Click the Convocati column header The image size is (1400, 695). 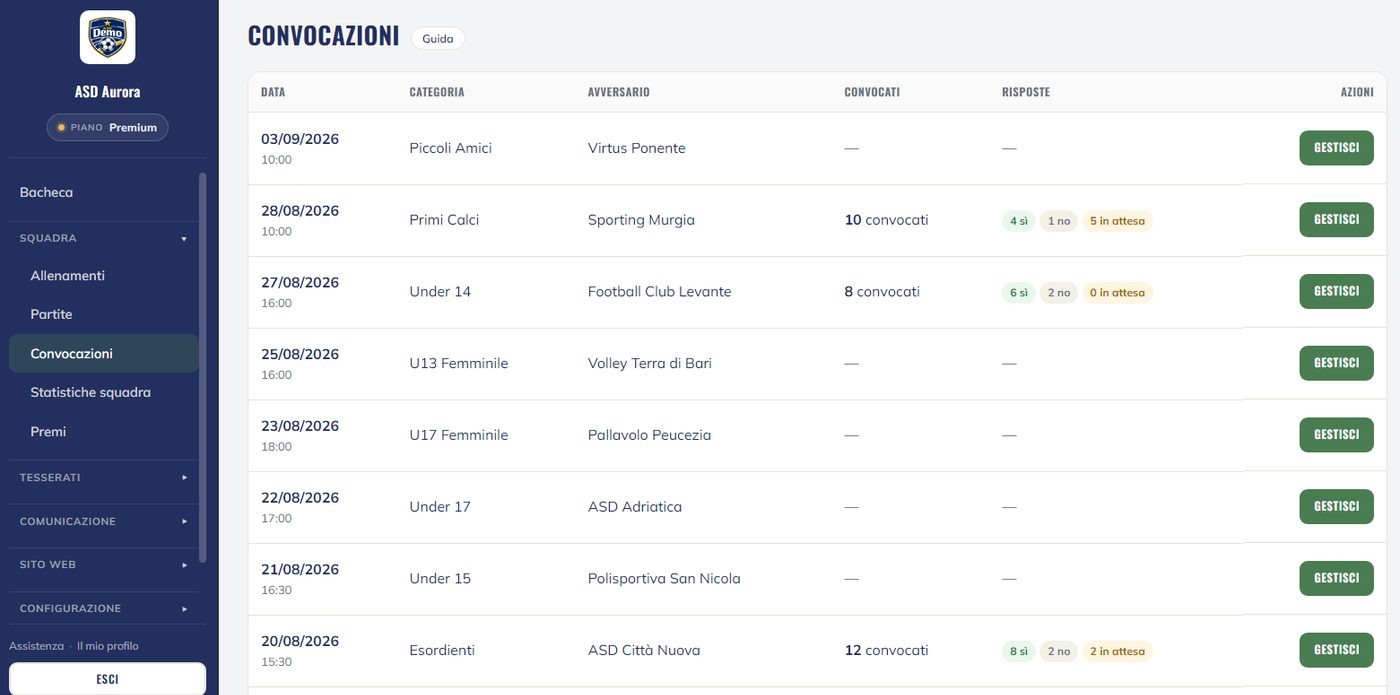coord(872,92)
